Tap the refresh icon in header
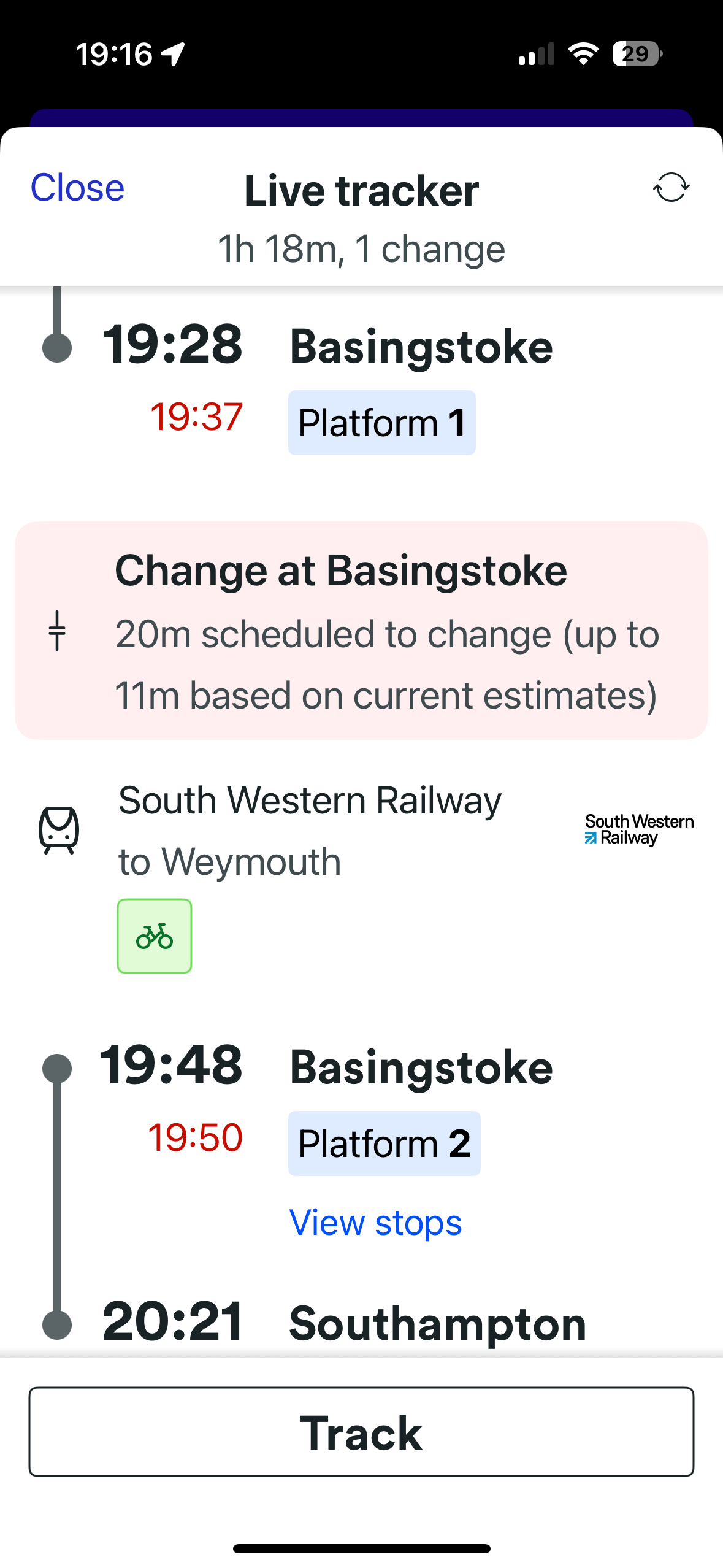 [x=671, y=187]
